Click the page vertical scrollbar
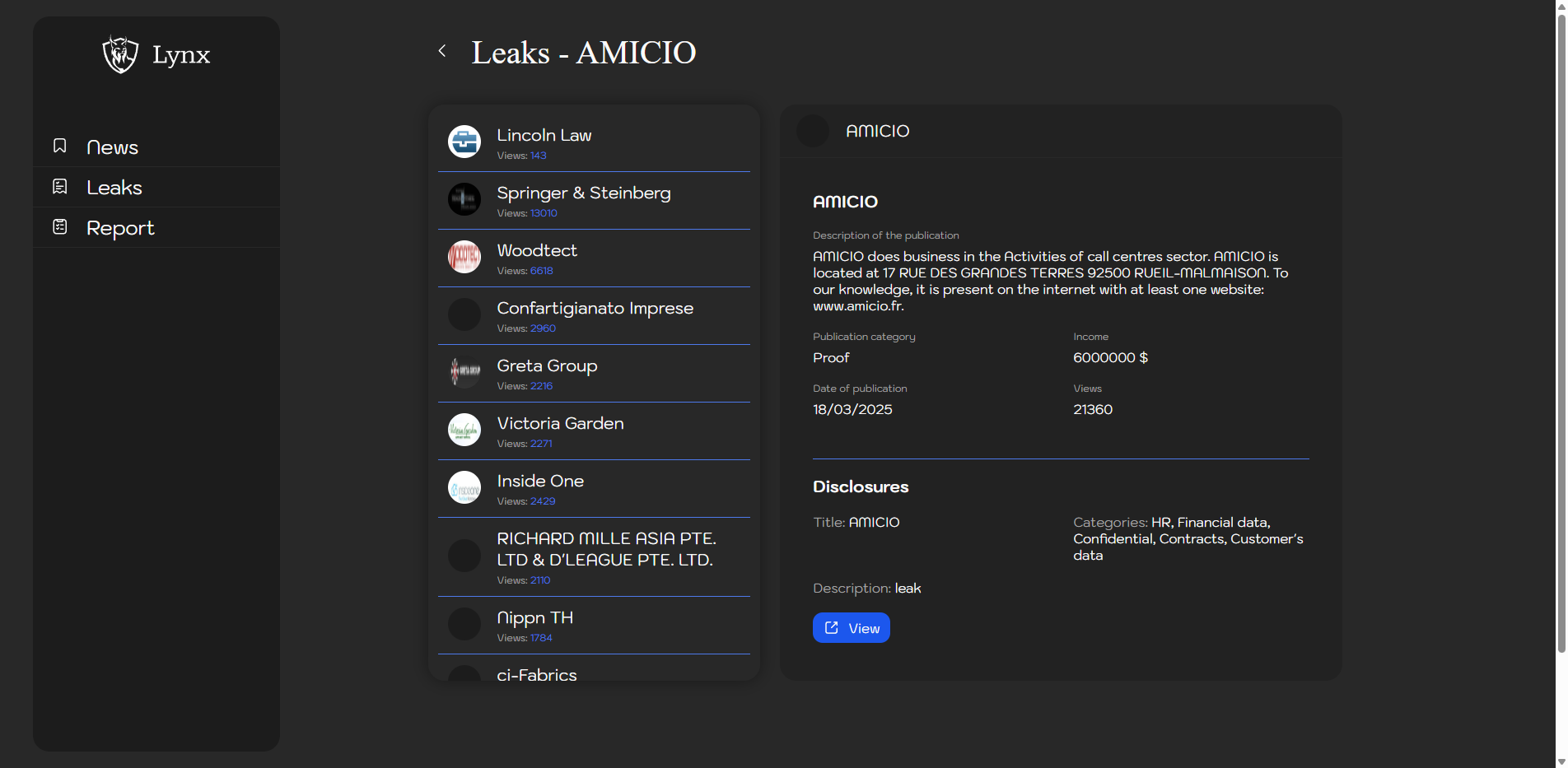 coord(1561,329)
